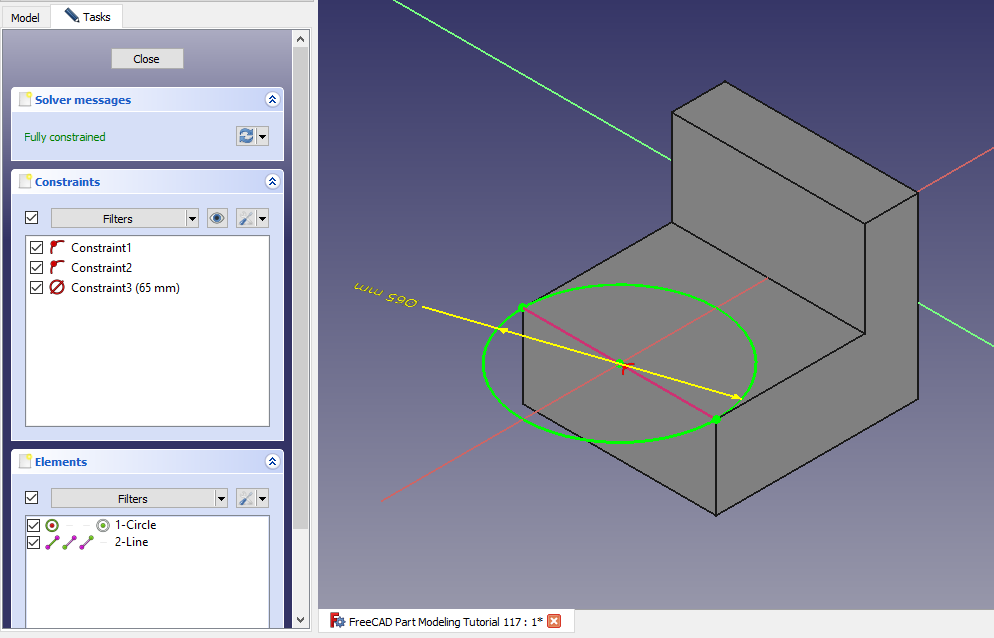Click the diameter icon of Constraint3
994x638 pixels.
coord(58,288)
